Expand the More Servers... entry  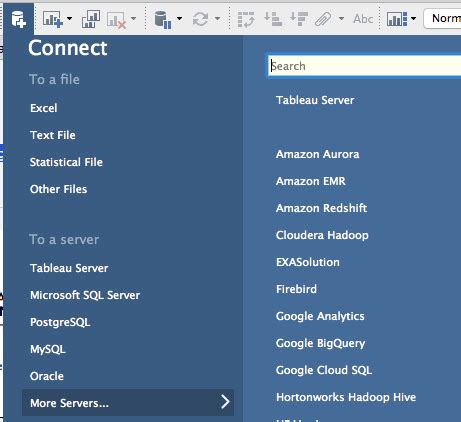coord(128,402)
